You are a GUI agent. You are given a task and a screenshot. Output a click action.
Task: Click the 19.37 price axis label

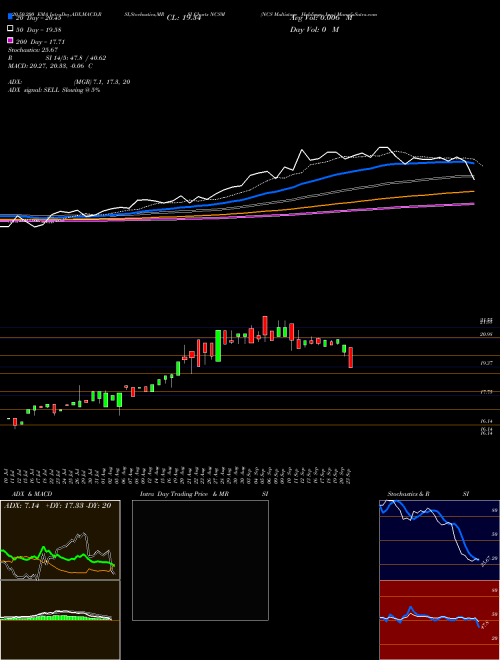(486, 363)
